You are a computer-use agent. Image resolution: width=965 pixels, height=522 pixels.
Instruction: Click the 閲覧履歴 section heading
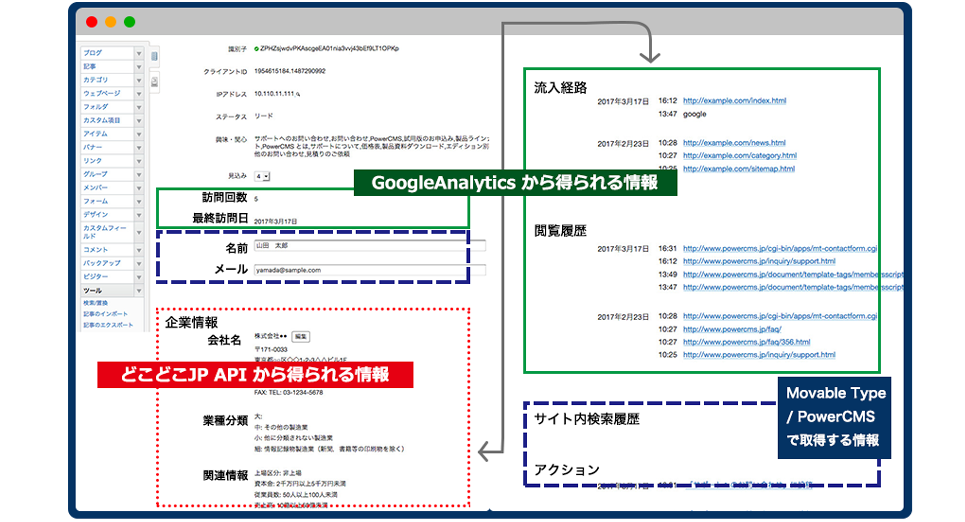click(x=560, y=231)
